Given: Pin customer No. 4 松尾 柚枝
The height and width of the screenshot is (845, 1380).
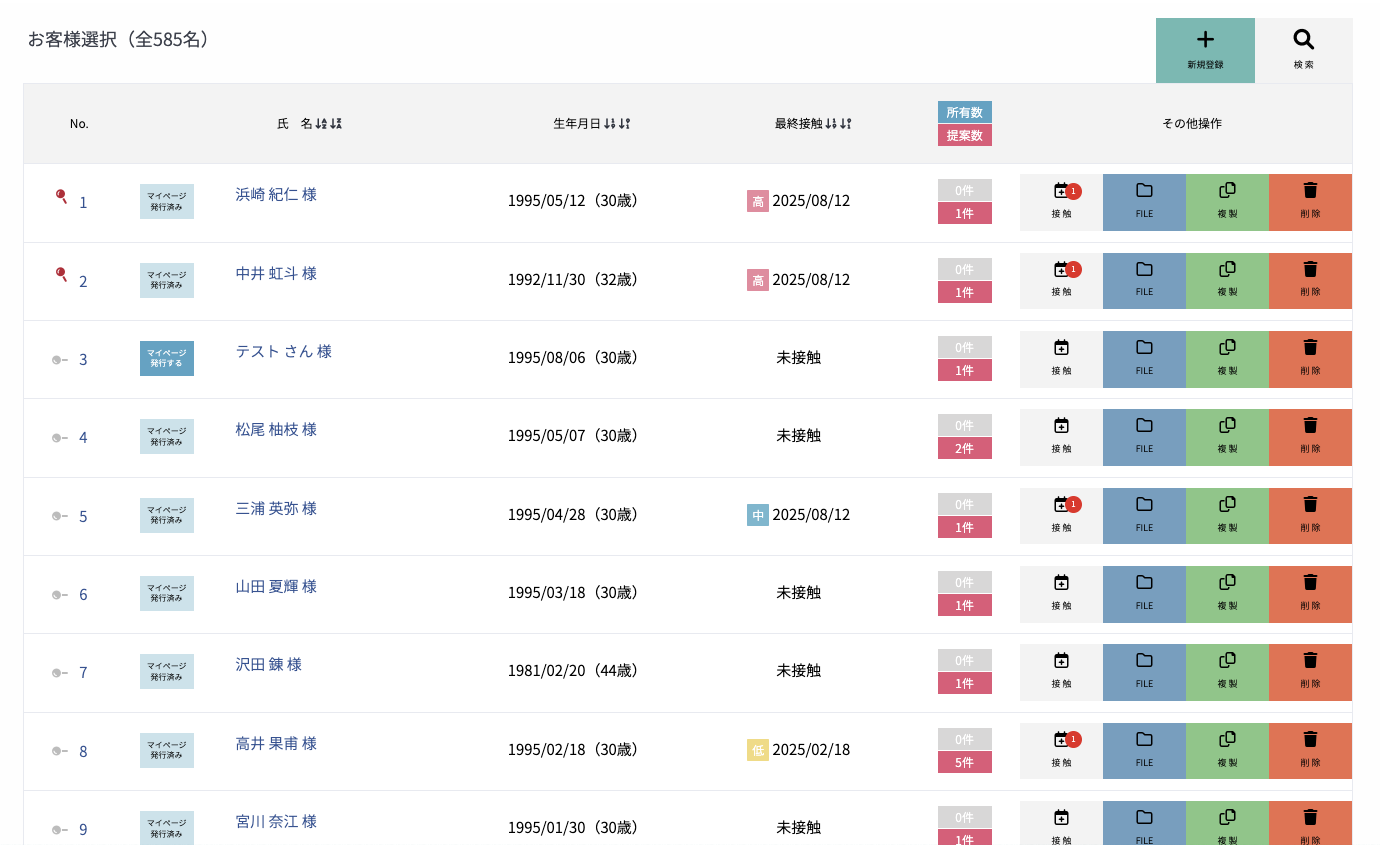Looking at the screenshot, I should [60, 437].
